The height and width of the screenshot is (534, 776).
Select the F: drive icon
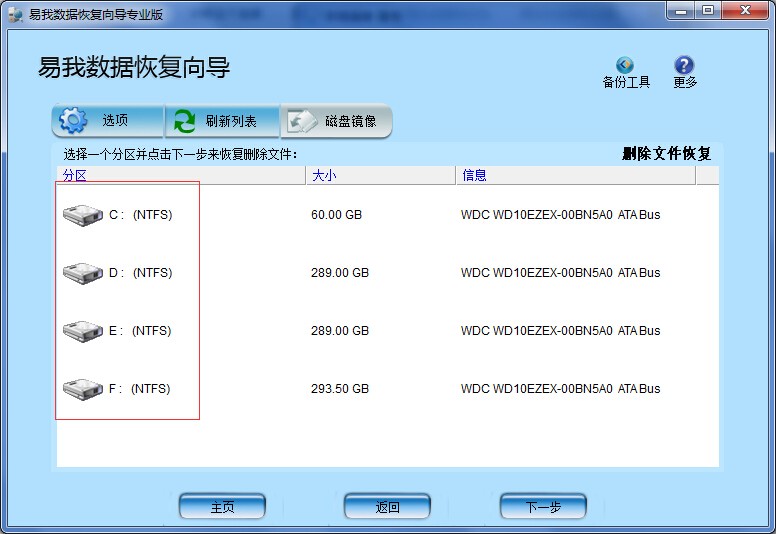coord(83,388)
